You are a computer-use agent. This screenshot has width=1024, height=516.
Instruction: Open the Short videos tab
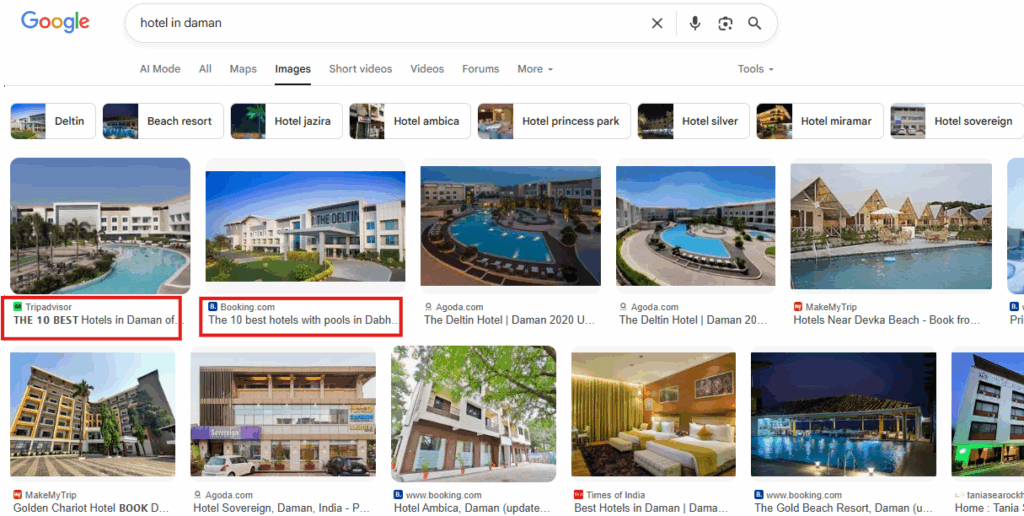(360, 69)
